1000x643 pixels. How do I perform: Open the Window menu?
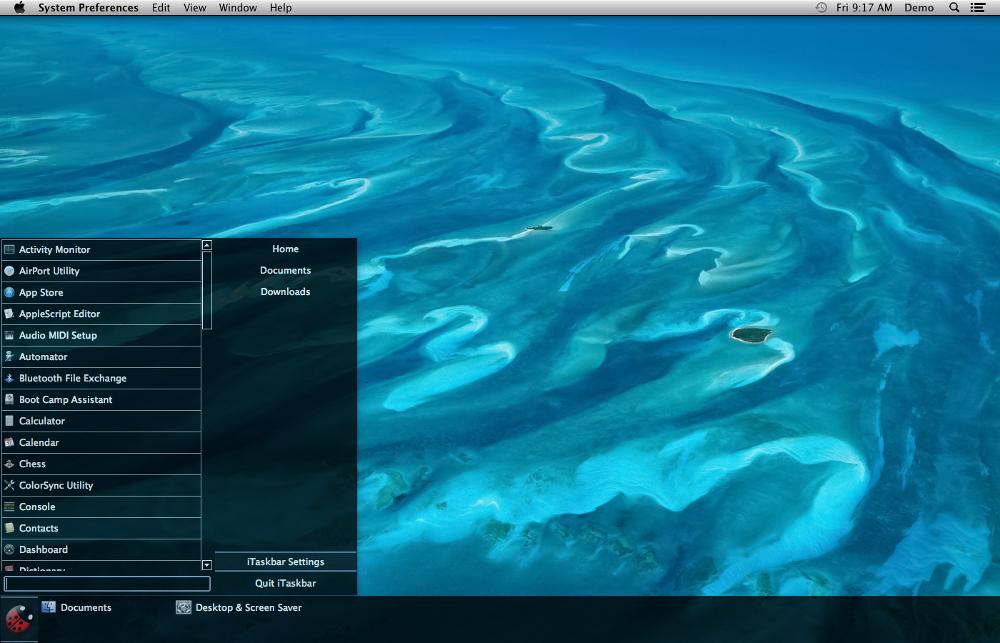237,8
